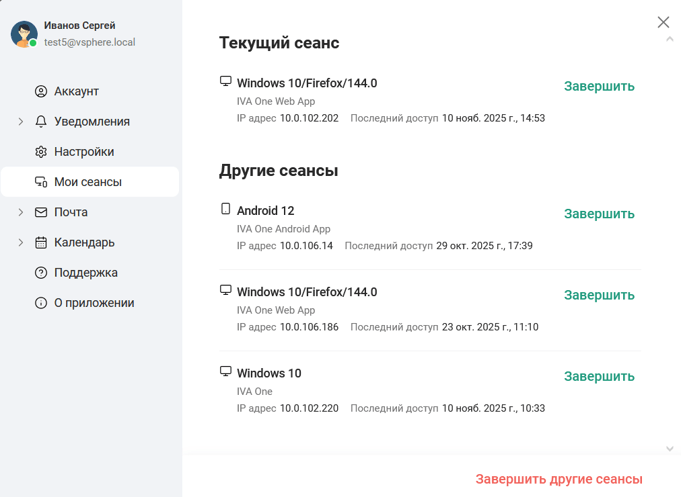This screenshot has height=497, width=681.
Task: Open the Аккаунт section
Action: [x=76, y=91]
